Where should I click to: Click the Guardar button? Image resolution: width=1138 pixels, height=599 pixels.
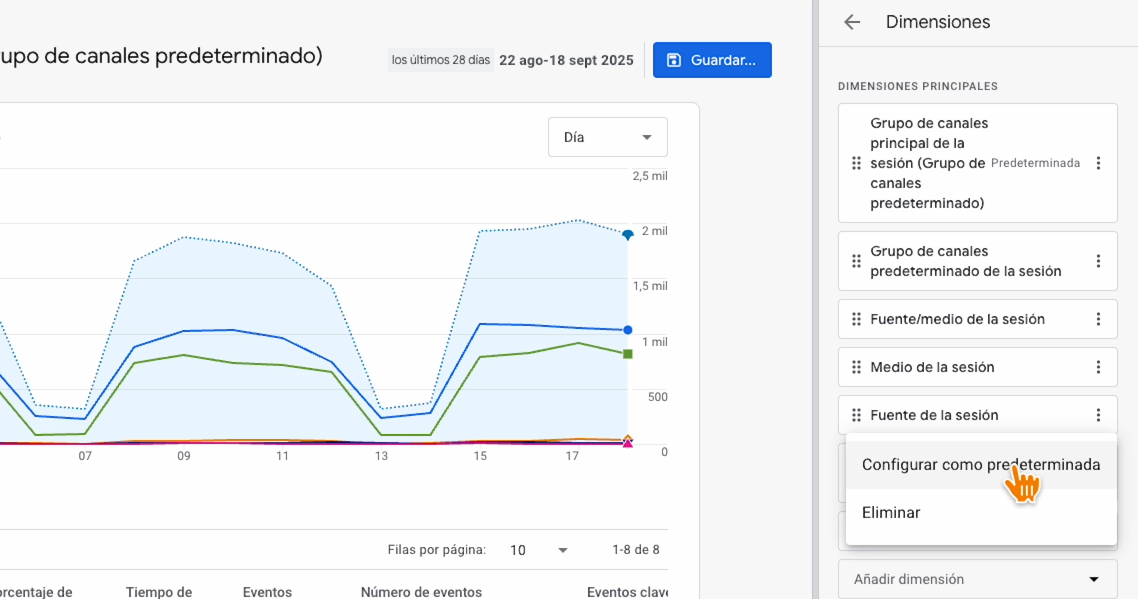[711, 60]
